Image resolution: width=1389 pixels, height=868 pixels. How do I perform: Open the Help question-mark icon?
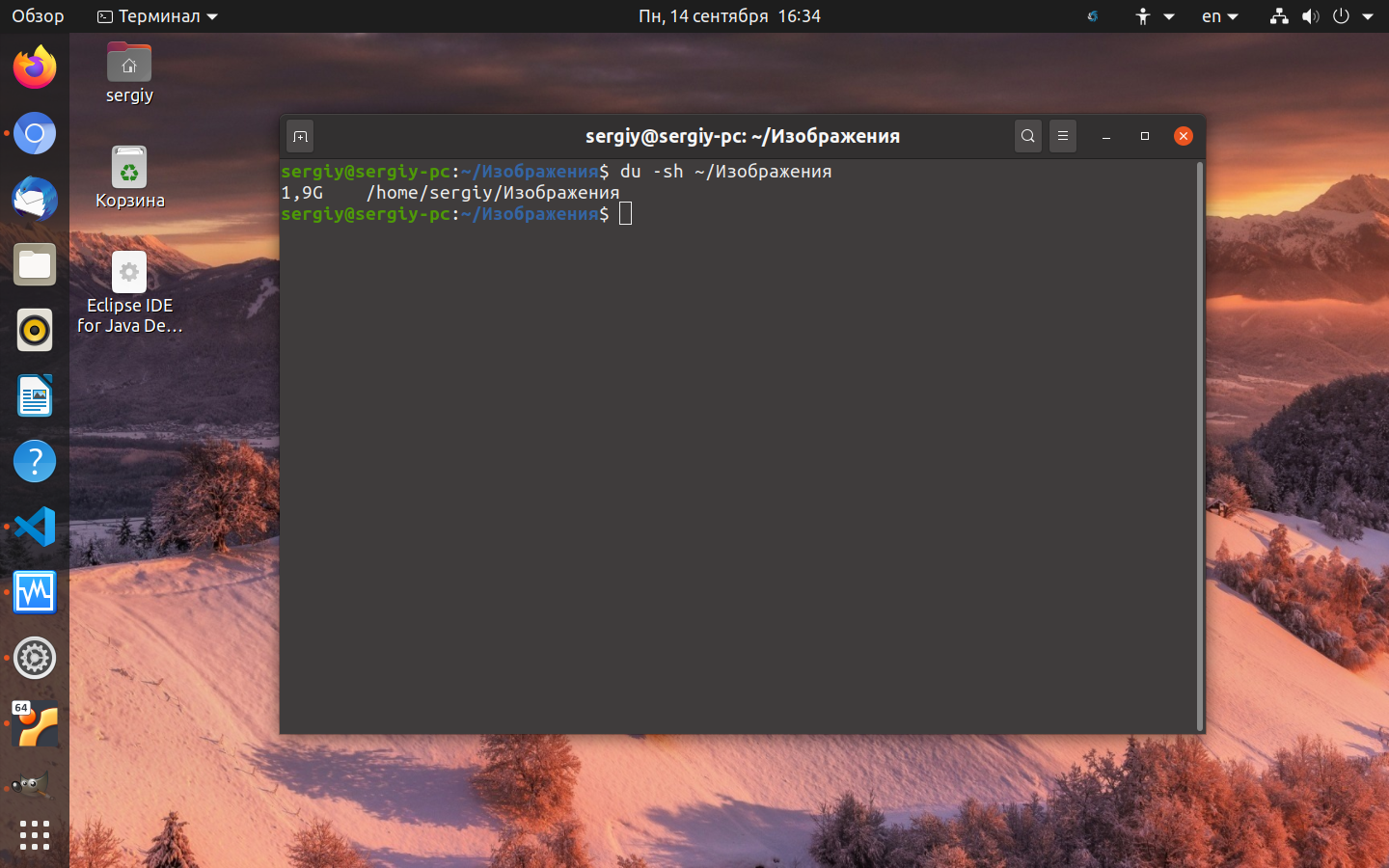35,461
